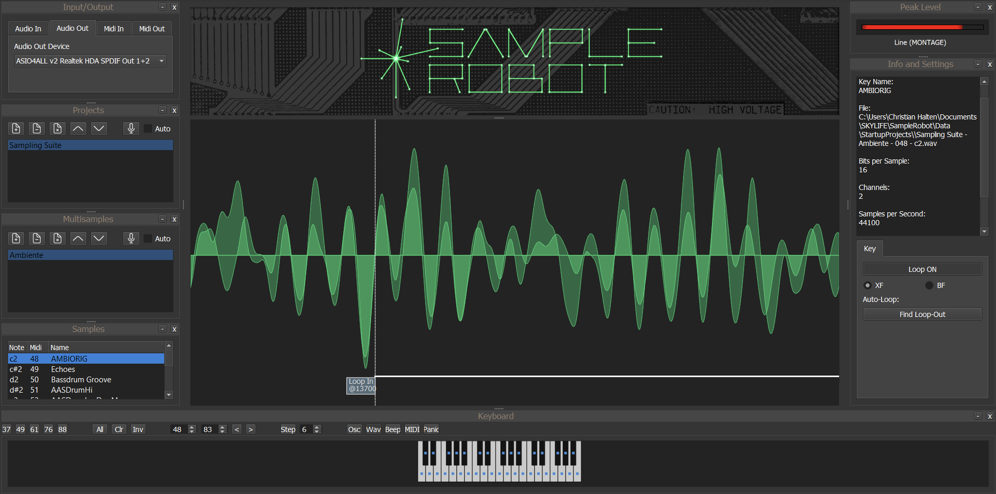Screen dimensions: 996x494
Task: Select the Echoes sample row
Action: click(x=86, y=369)
